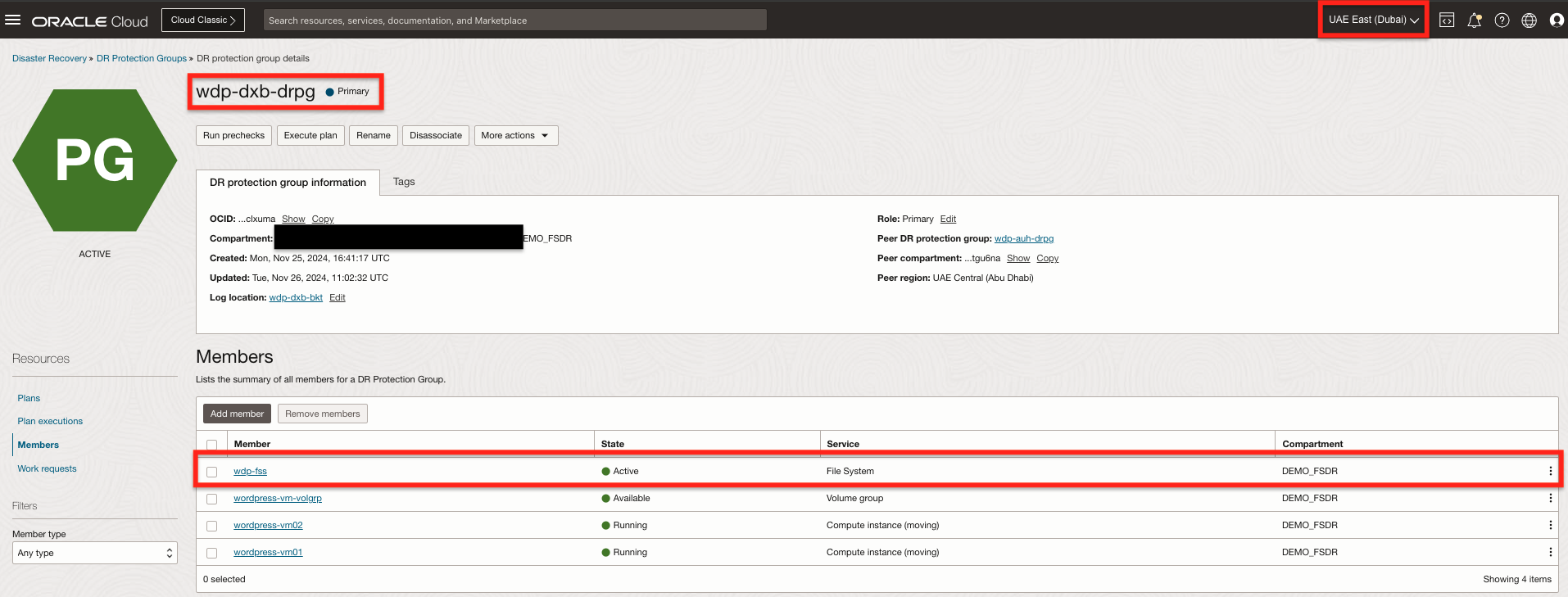Image resolution: width=1568 pixels, height=597 pixels.
Task: Check the wdp-fss member checkbox
Action: [x=212, y=472]
